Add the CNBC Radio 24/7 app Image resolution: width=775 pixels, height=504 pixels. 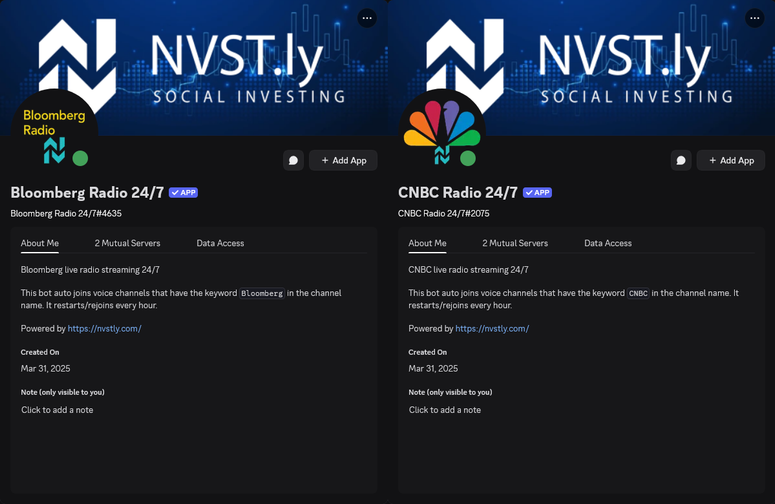pyautogui.click(x=731, y=161)
